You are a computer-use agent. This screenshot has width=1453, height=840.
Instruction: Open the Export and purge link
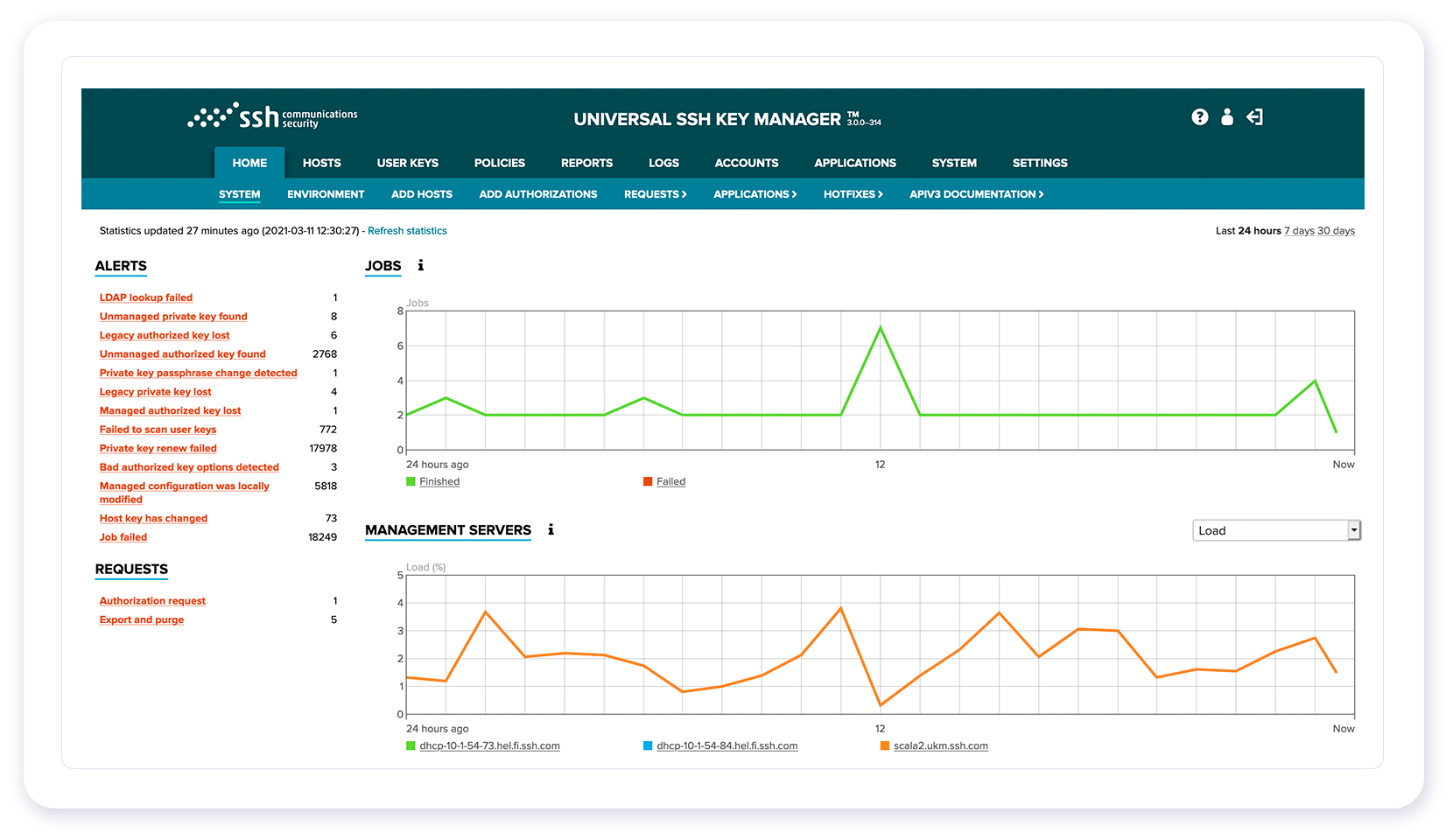[x=142, y=619]
